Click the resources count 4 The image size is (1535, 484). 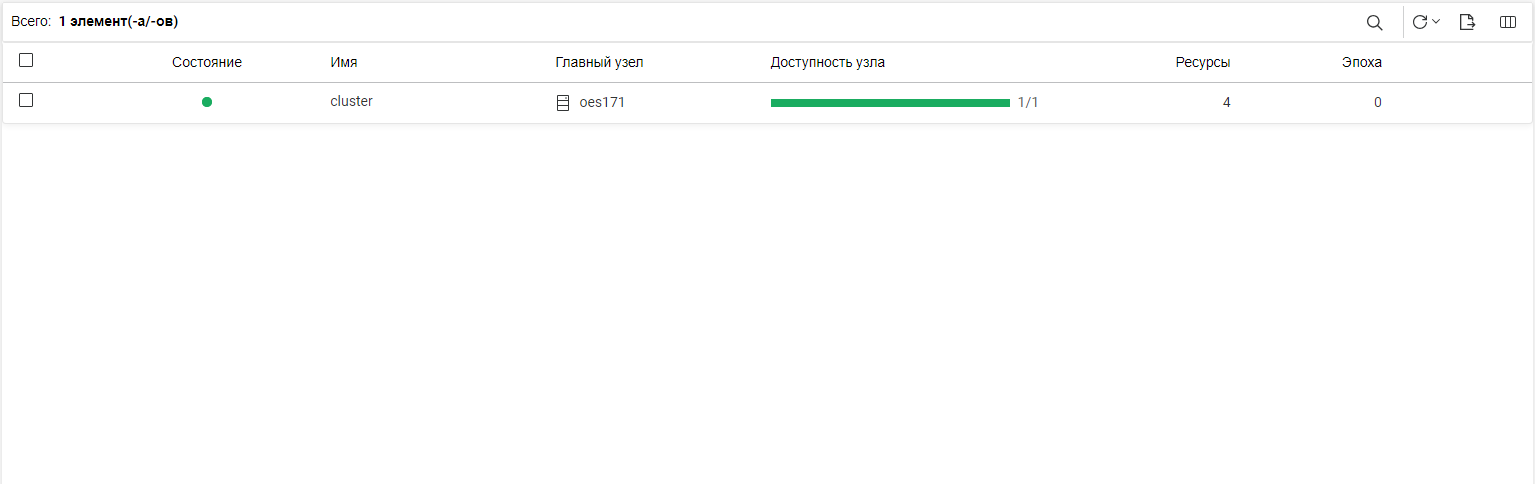(x=1227, y=102)
